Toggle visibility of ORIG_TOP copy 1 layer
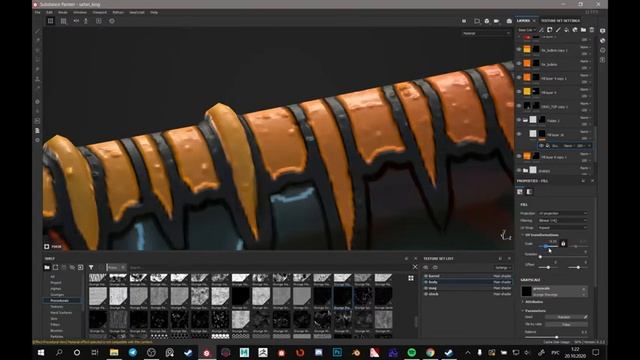This screenshot has width=640, height=360. click(x=519, y=106)
